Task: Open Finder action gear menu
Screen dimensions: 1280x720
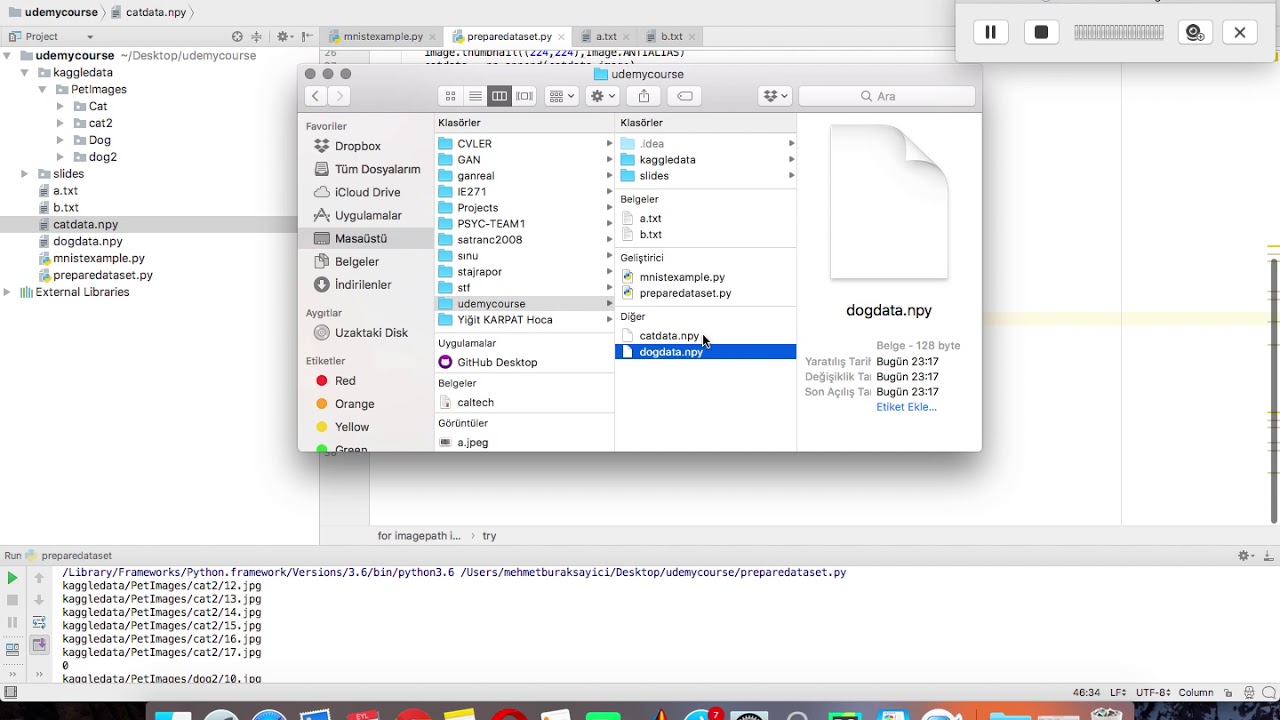Action: point(603,96)
